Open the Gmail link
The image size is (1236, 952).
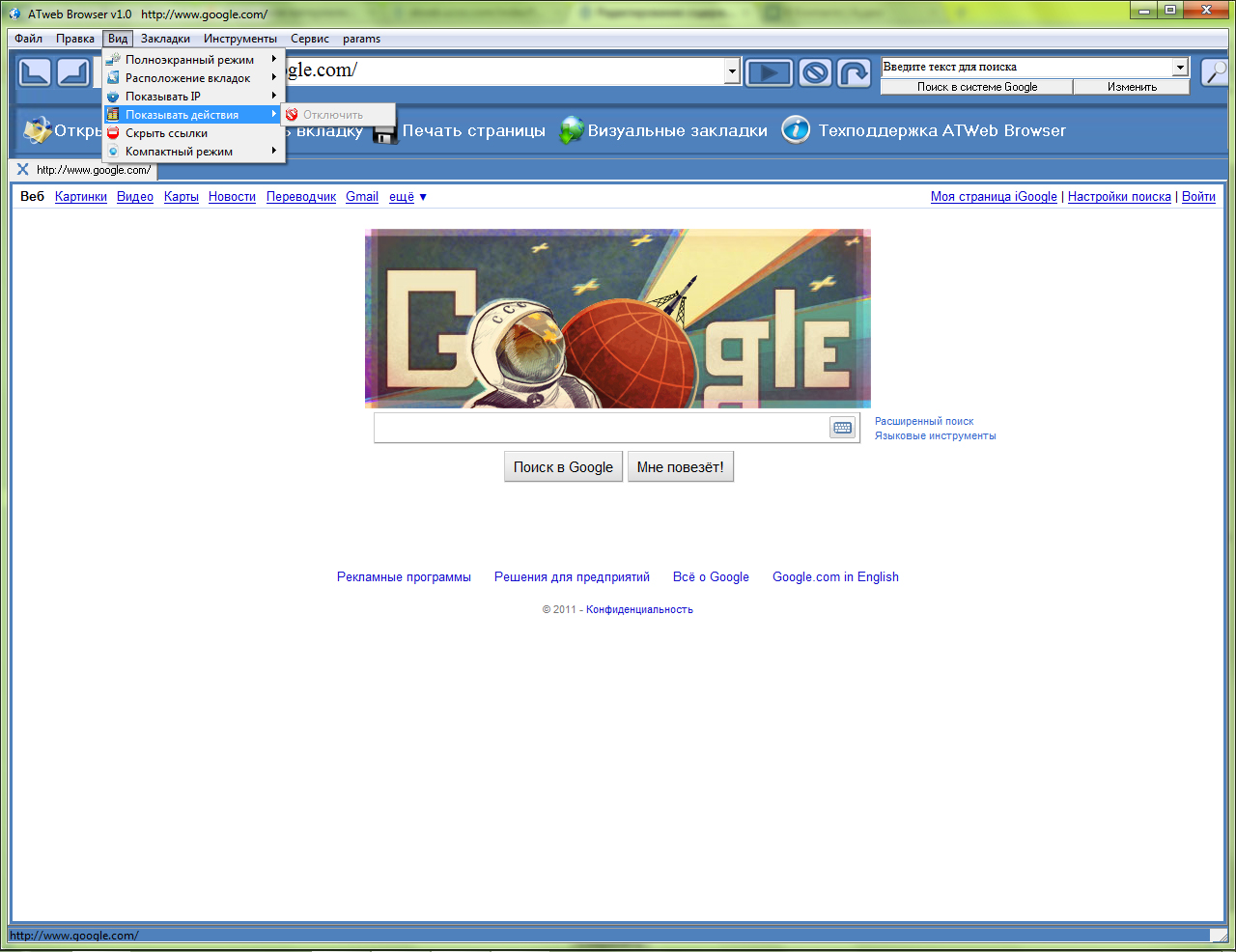(x=362, y=197)
